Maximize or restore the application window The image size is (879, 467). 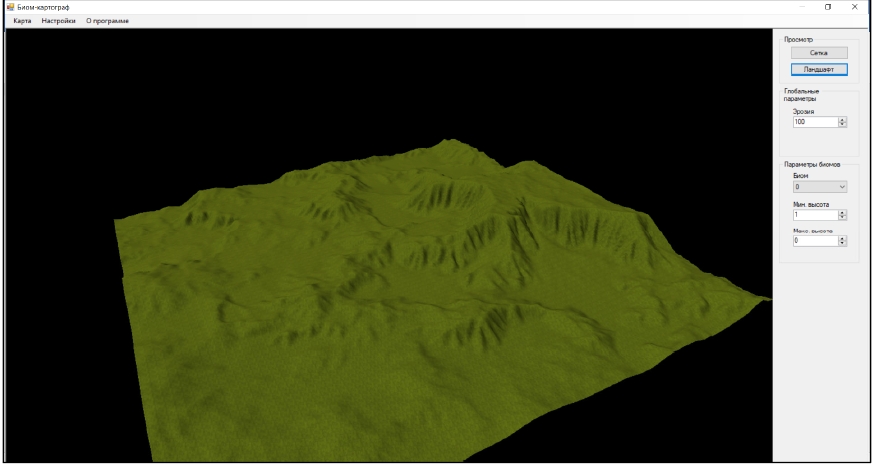click(x=827, y=7)
